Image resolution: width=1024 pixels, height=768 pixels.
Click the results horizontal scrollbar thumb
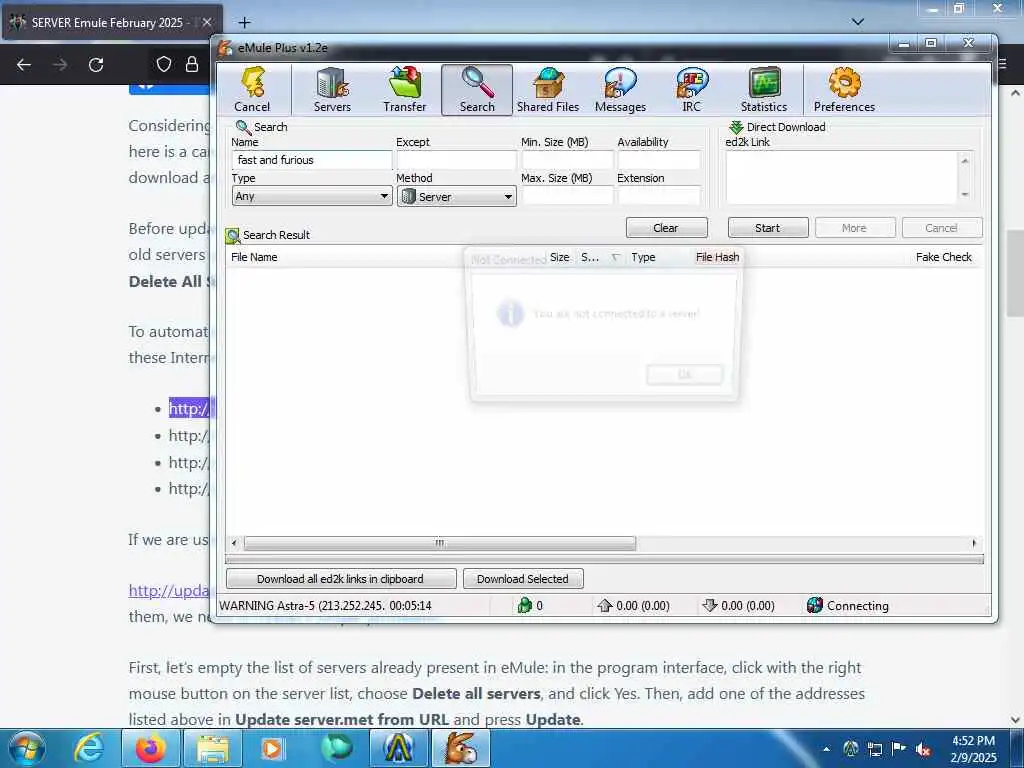pyautogui.click(x=440, y=543)
